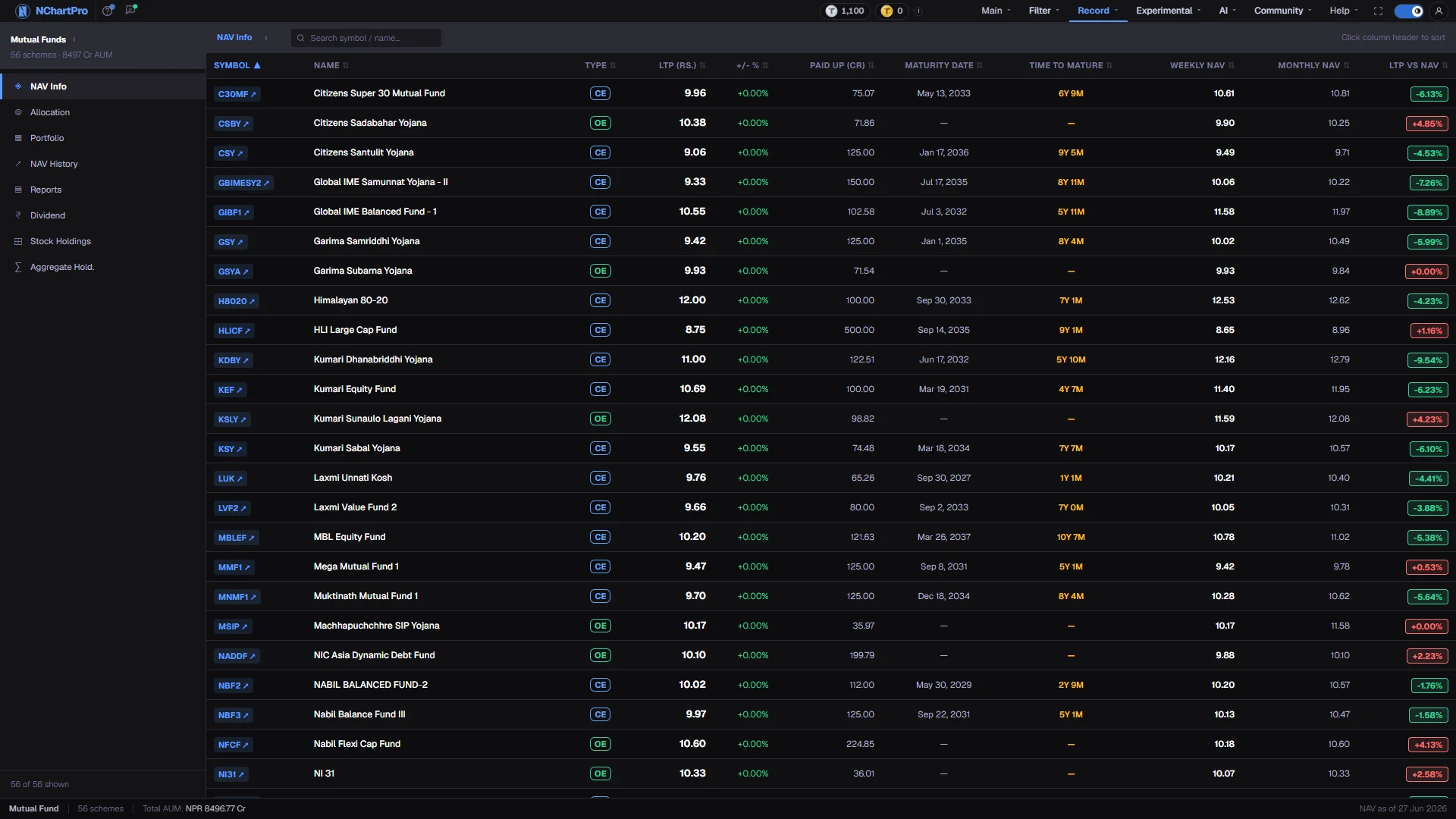Sort by the LTP VS NAV column header
This screenshot has height=819, width=1456.
pyautogui.click(x=1418, y=66)
